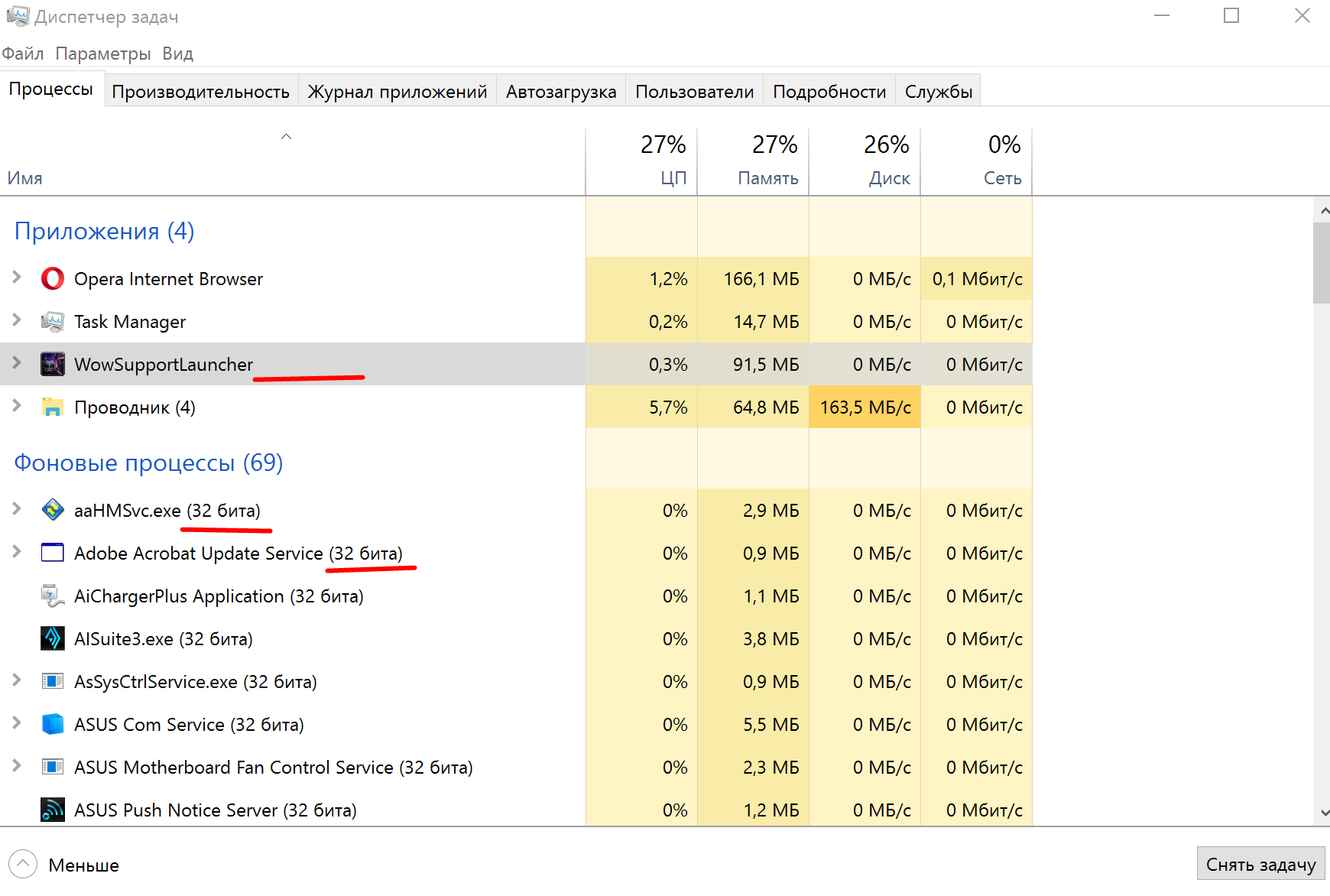The width and height of the screenshot is (1330, 896).
Task: Select the AiChargerPlus Application row name
Action: pyautogui.click(x=219, y=596)
